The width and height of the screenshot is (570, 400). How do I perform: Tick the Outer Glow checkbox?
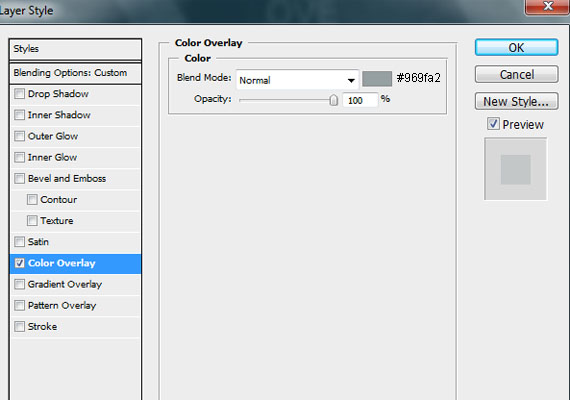(x=19, y=136)
